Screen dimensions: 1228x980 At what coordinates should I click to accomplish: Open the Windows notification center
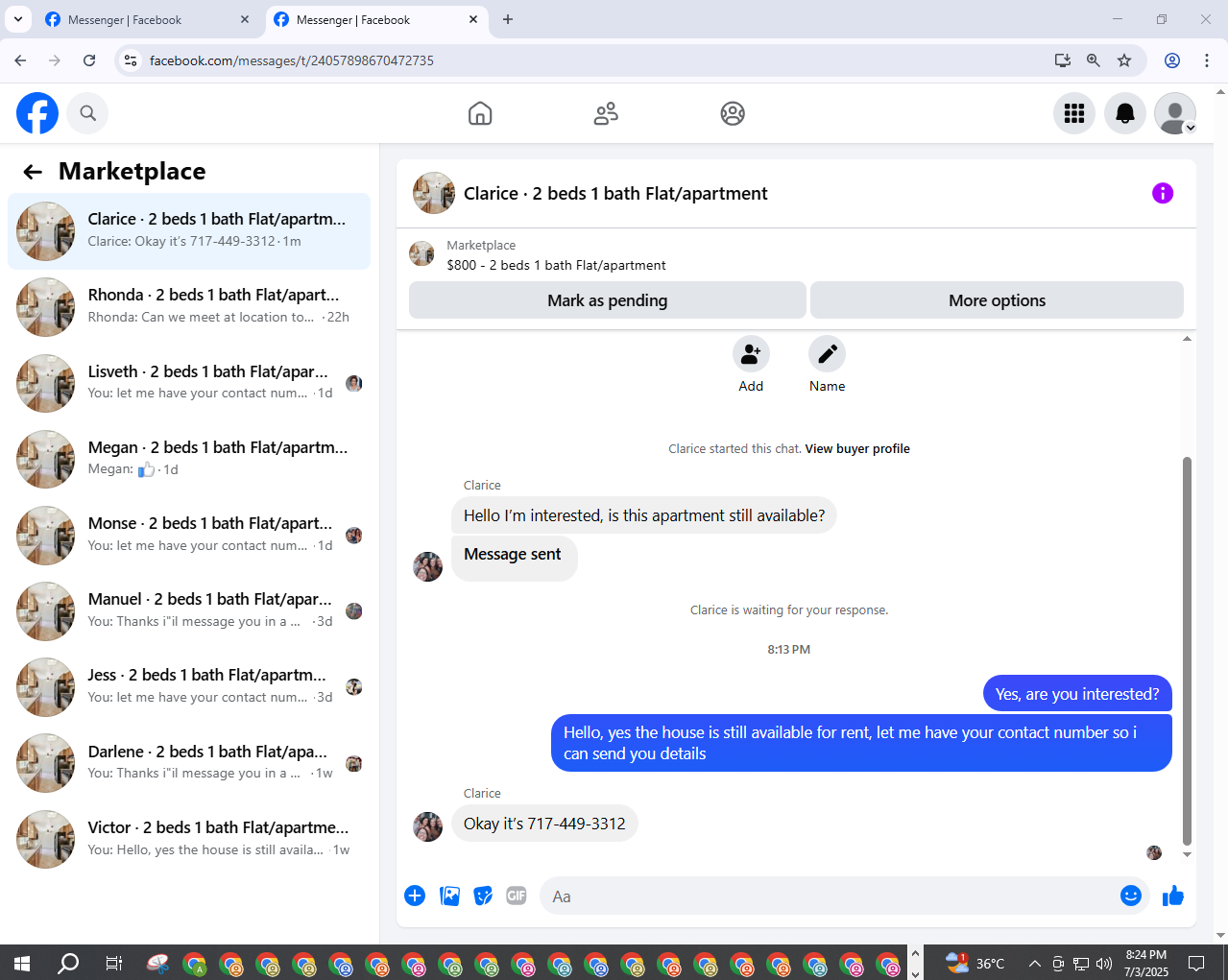point(1196,963)
